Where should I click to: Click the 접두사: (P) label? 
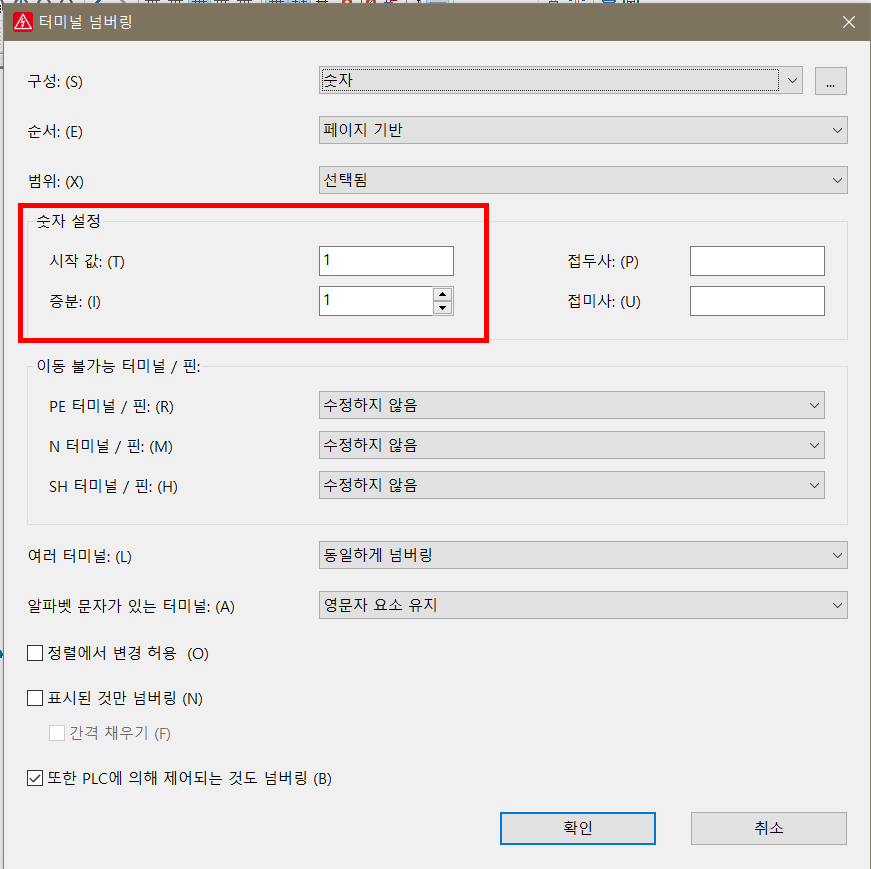603,261
